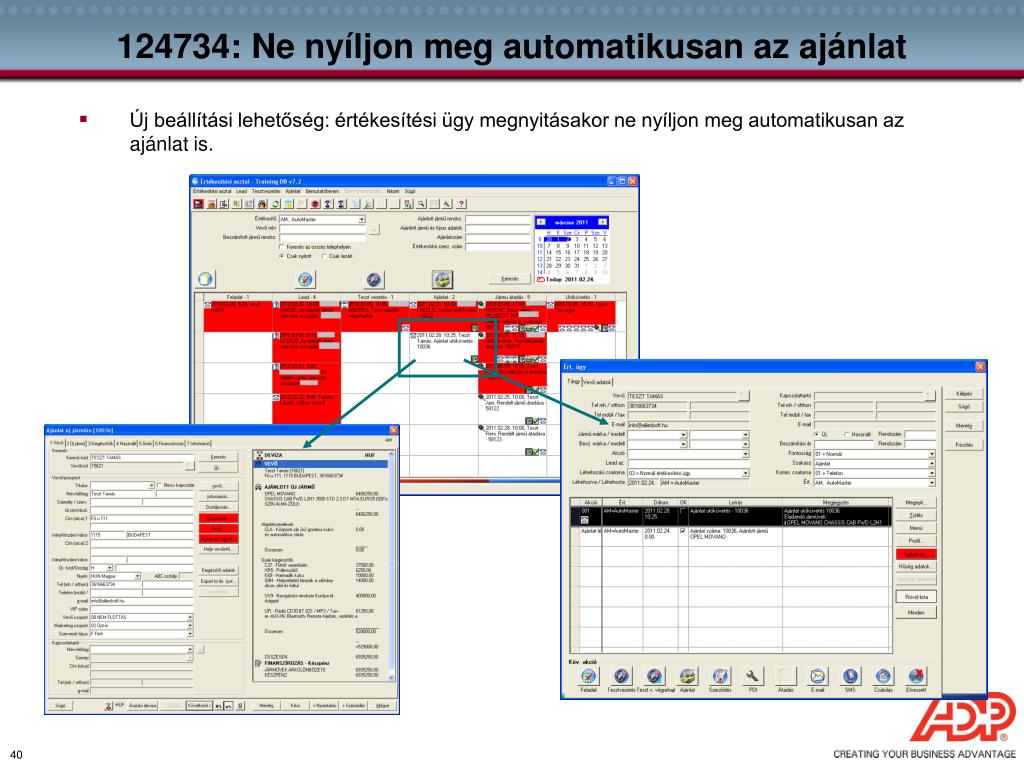This screenshot has height=768, width=1024.
Task: Click the Kilépés button in Ért. ügy
Action: coord(964,394)
